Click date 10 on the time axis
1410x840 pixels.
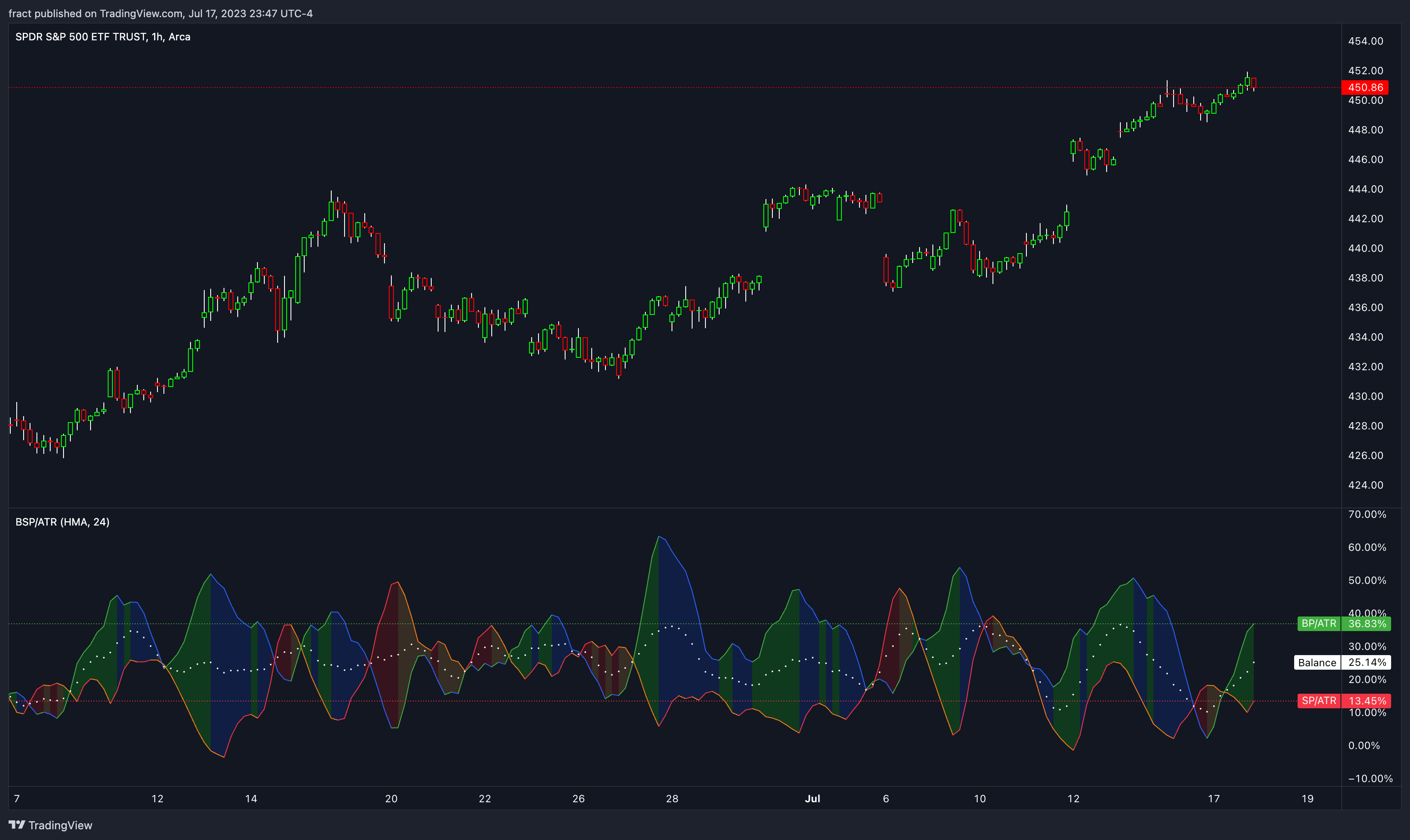click(x=980, y=799)
